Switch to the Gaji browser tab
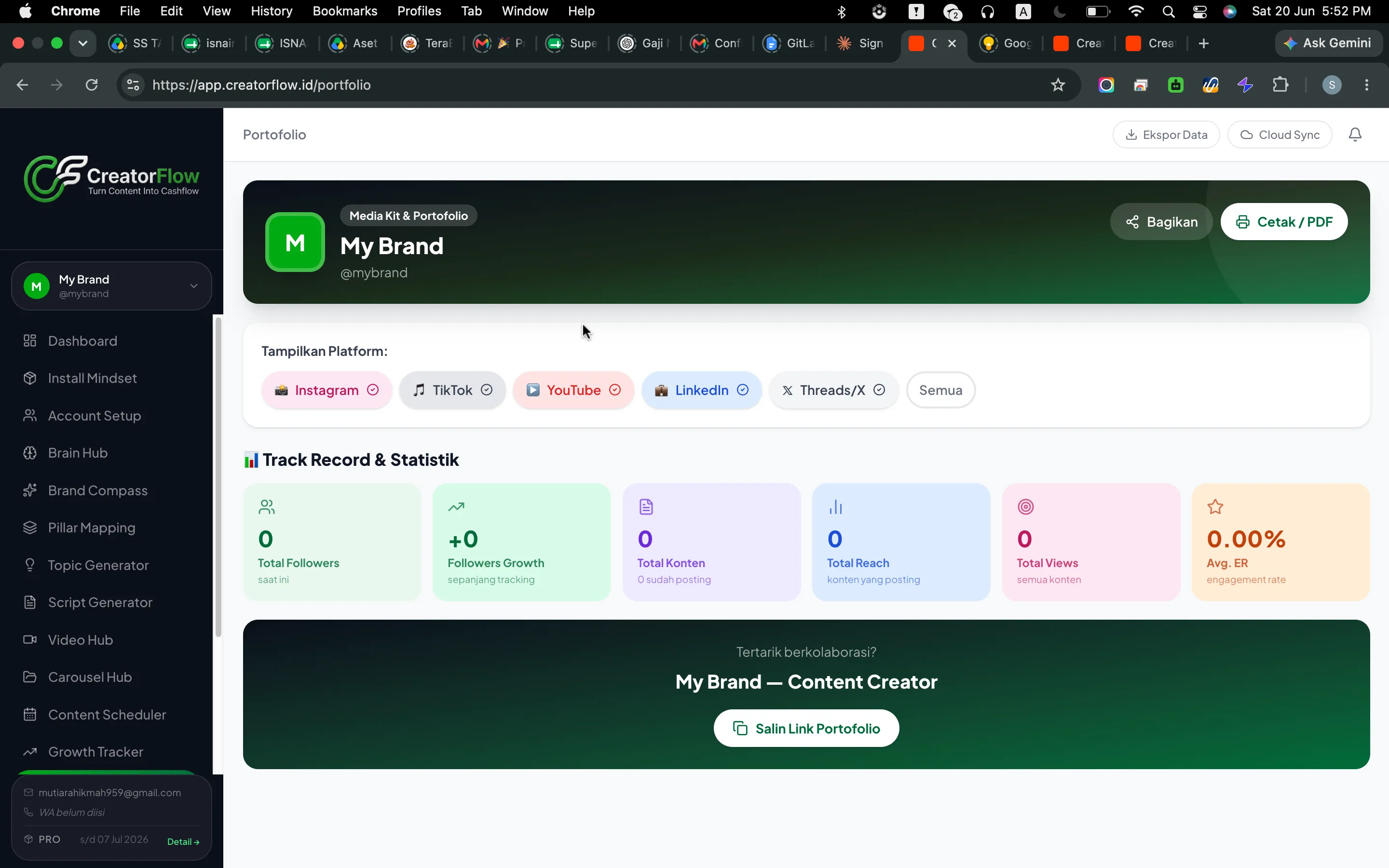1389x868 pixels. tap(643, 43)
